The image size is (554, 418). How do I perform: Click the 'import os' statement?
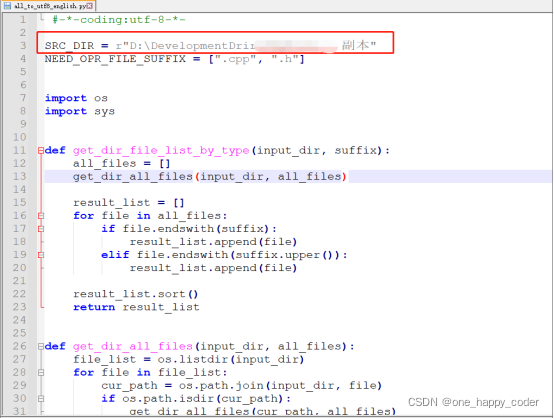point(76,98)
